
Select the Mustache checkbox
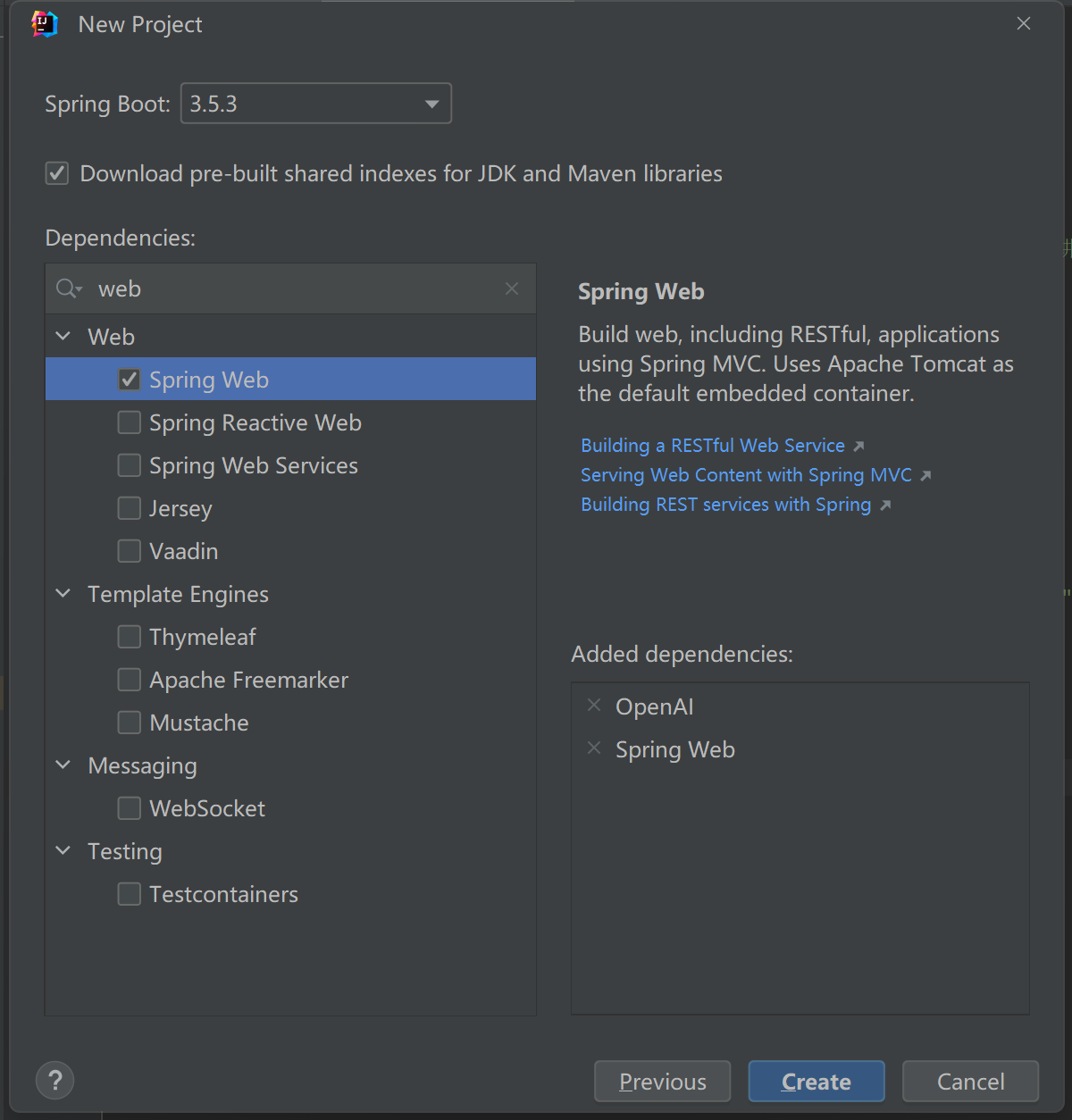point(130,723)
